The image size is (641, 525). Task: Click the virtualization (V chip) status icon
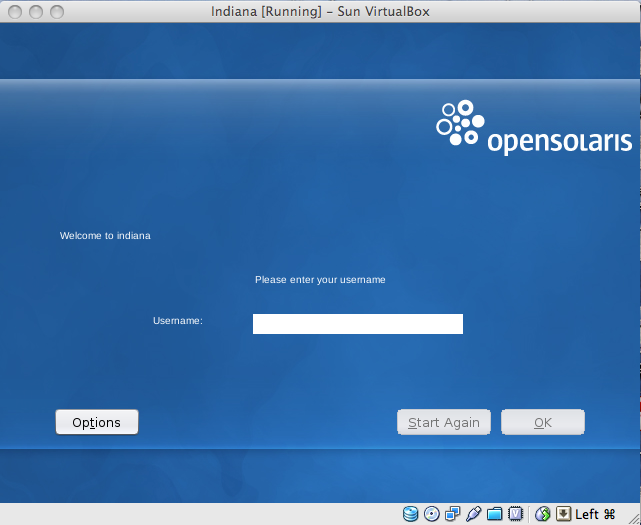tap(515, 514)
